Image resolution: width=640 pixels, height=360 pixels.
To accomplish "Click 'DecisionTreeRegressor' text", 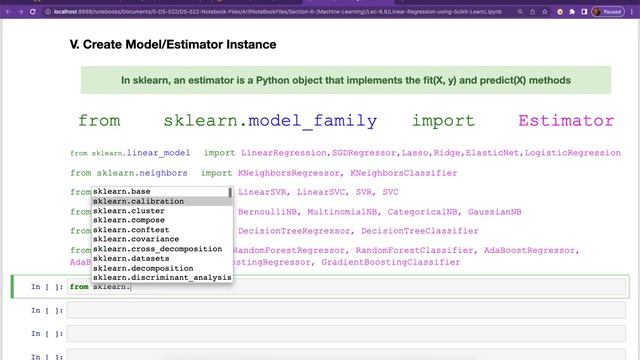I will coord(294,231).
